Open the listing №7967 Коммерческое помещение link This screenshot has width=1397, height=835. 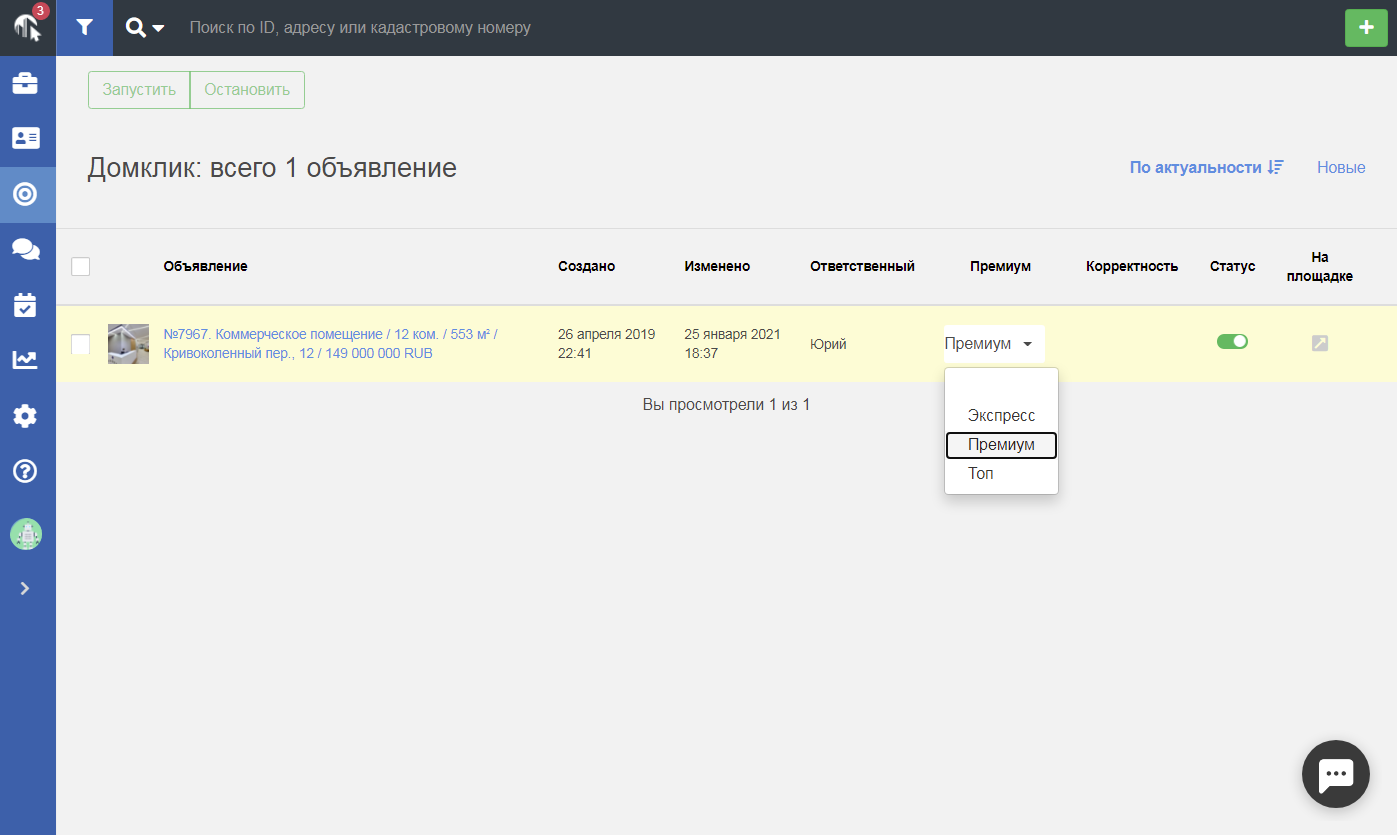(x=331, y=344)
